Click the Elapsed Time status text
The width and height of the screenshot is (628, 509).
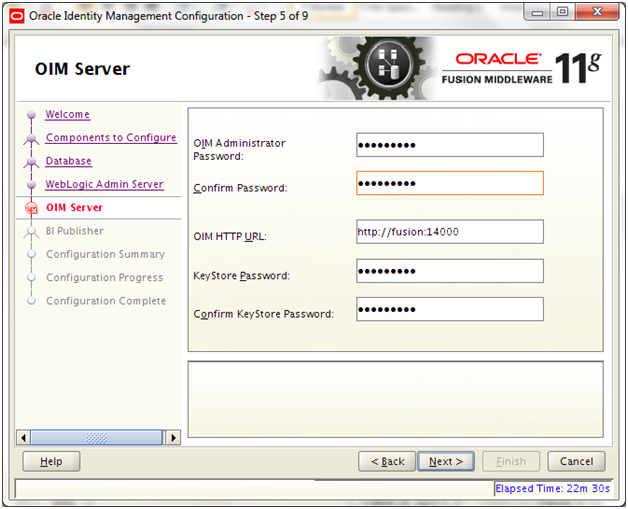(552, 489)
